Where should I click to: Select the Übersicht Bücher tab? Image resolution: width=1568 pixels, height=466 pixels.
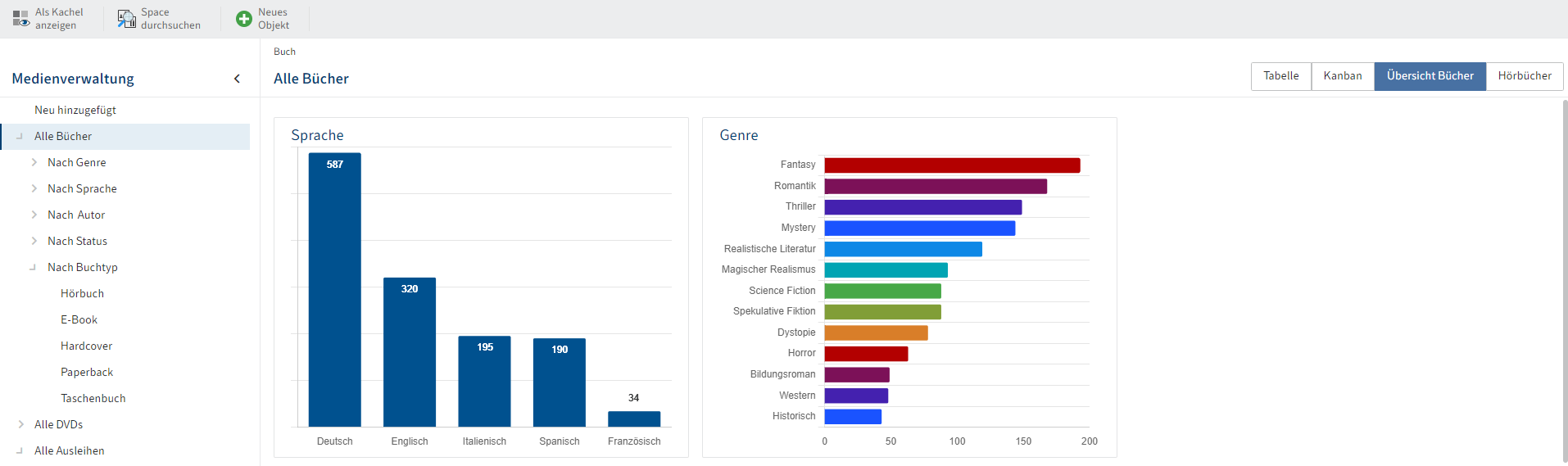click(1430, 76)
